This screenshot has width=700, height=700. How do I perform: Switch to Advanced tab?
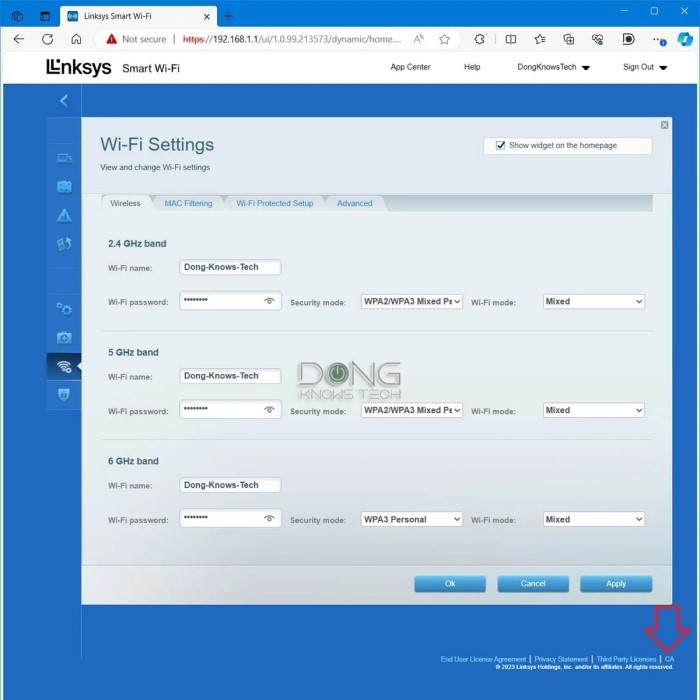pos(354,203)
